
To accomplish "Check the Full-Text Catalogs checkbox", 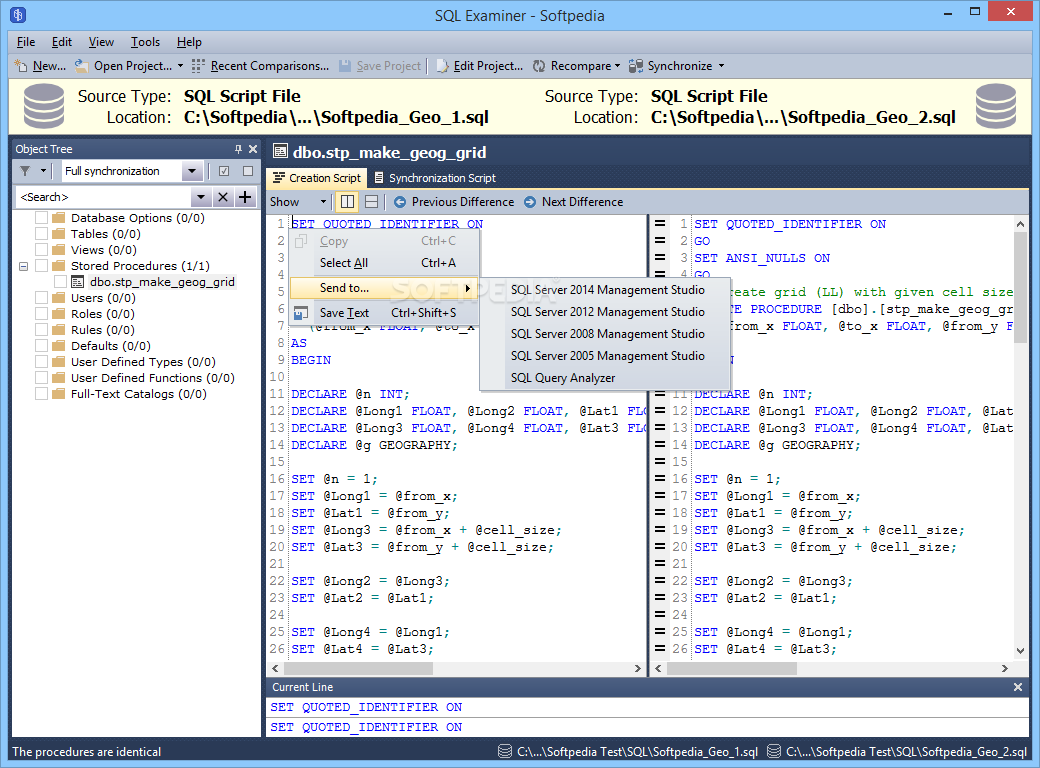I will tap(41, 394).
